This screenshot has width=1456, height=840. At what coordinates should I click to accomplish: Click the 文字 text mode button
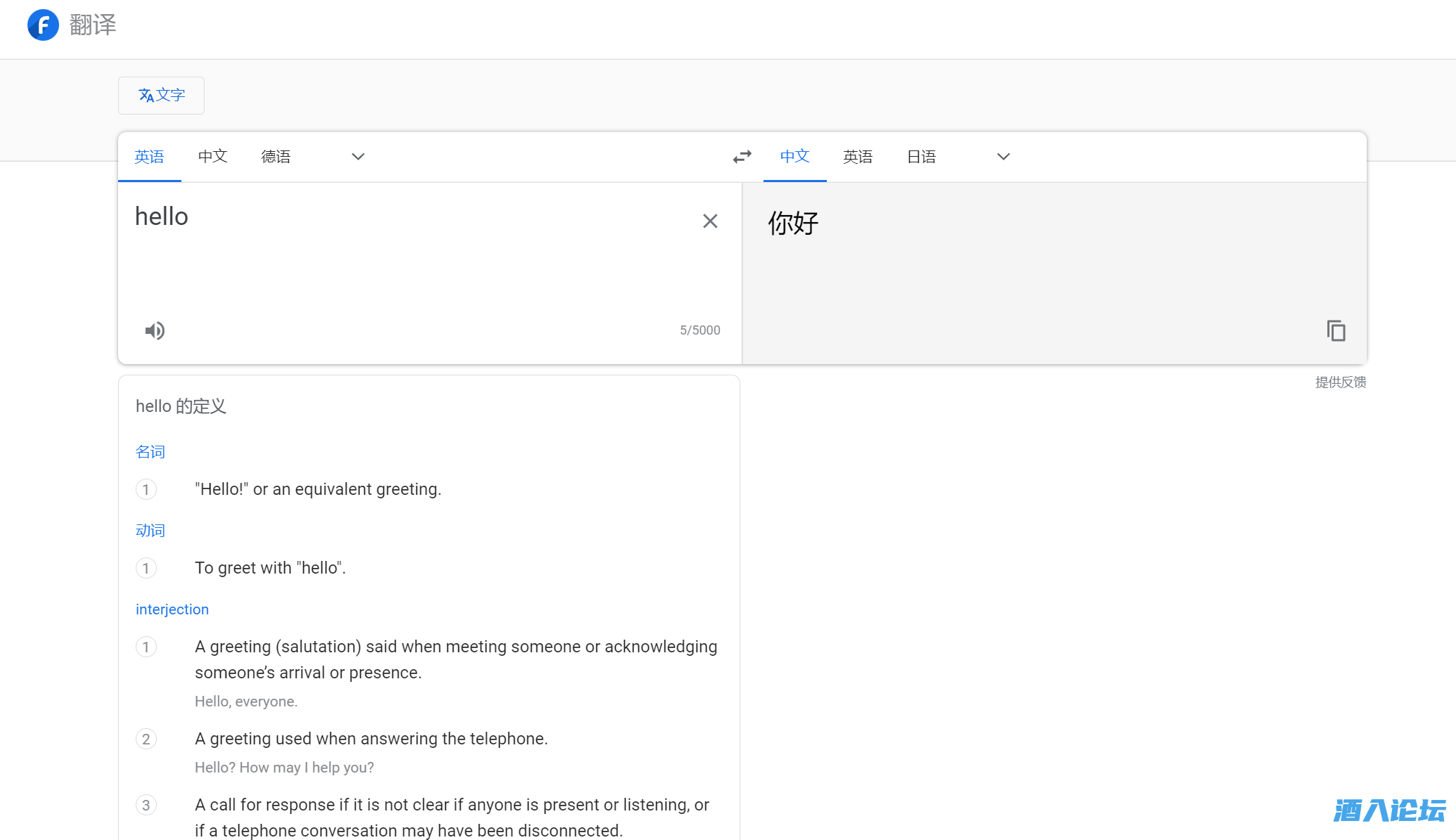click(161, 96)
